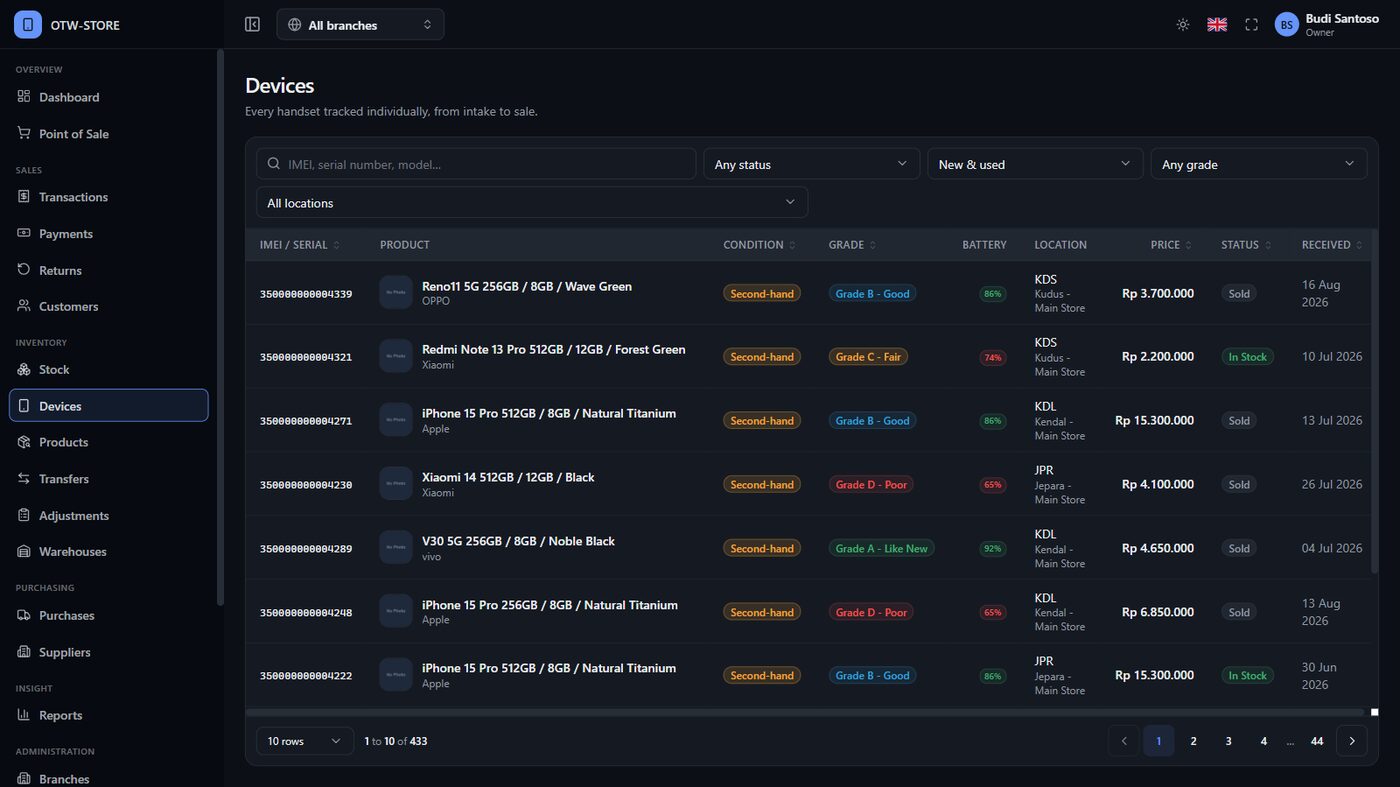Expand the Any status filter
Viewport: 1400px width, 787px height.
[812, 164]
